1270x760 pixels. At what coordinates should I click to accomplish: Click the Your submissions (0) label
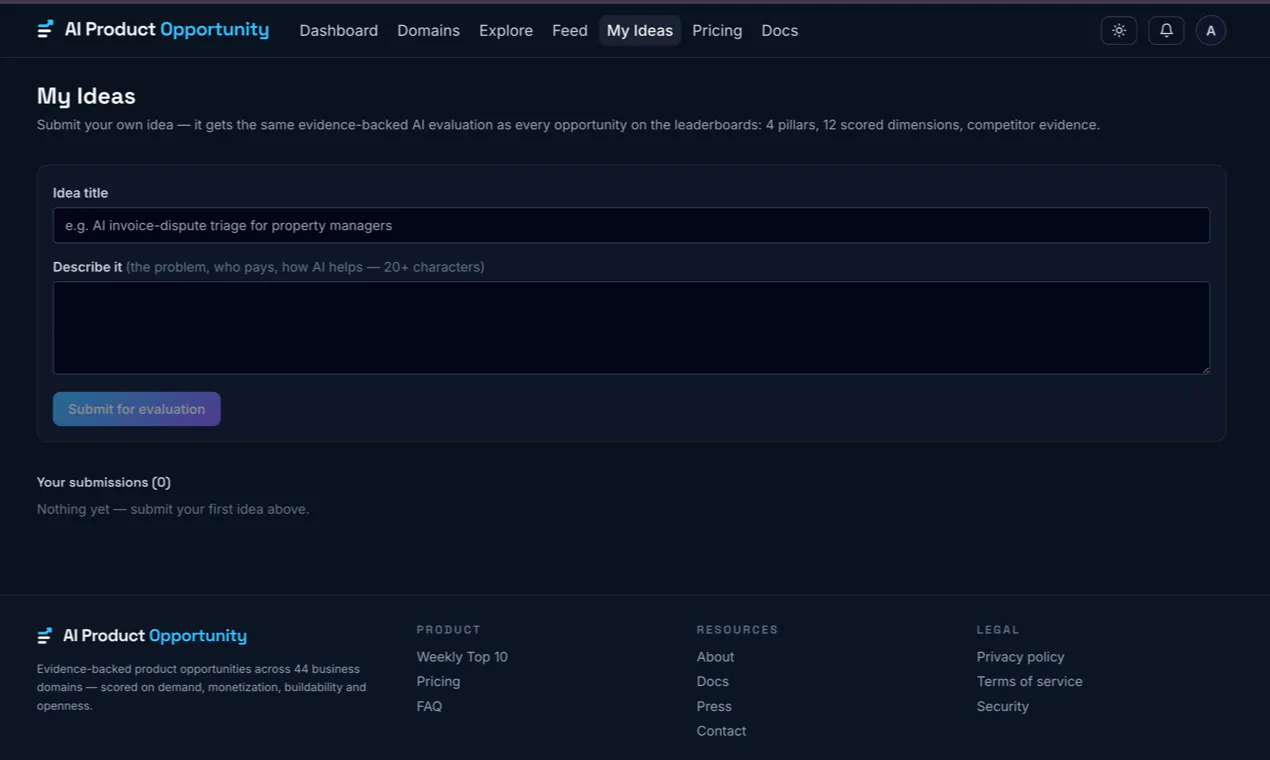point(104,482)
